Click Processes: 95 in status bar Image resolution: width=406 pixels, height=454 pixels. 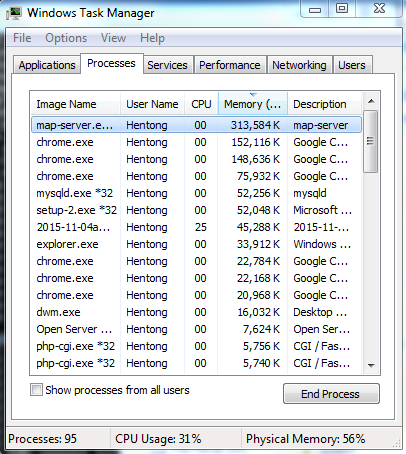[42, 439]
